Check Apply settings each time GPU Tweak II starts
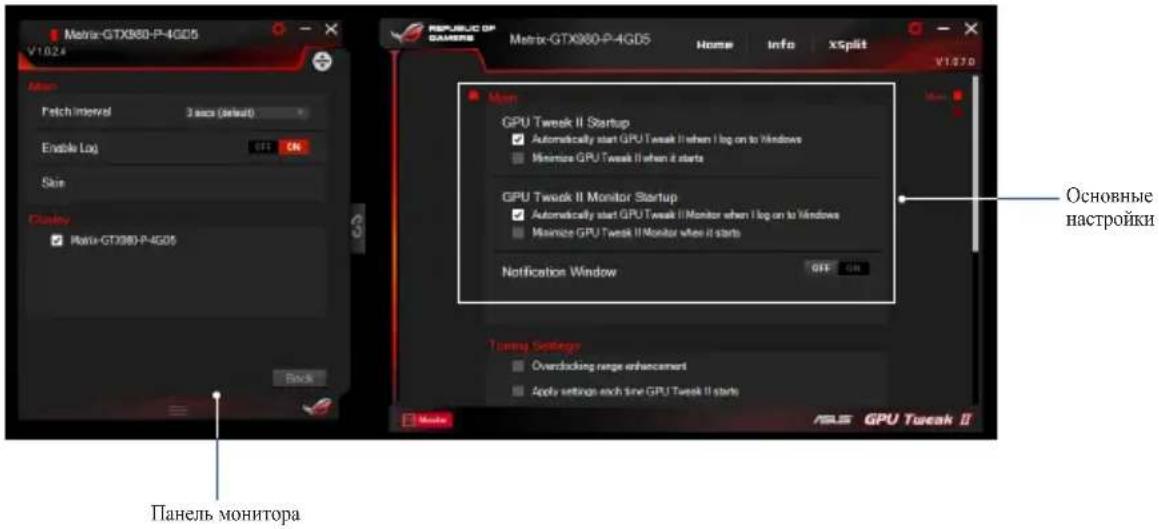 point(518,392)
